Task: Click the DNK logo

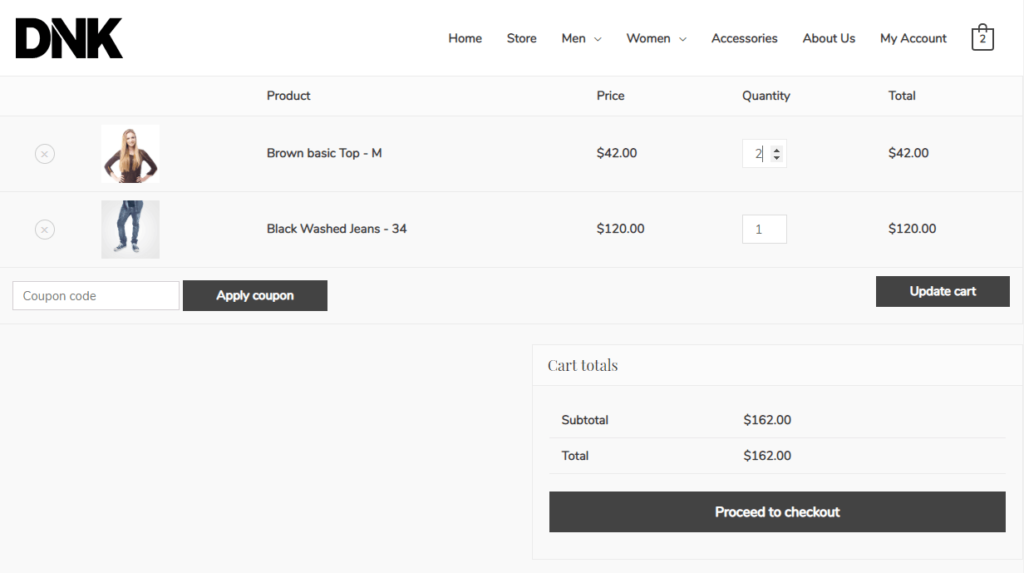Action: click(69, 38)
